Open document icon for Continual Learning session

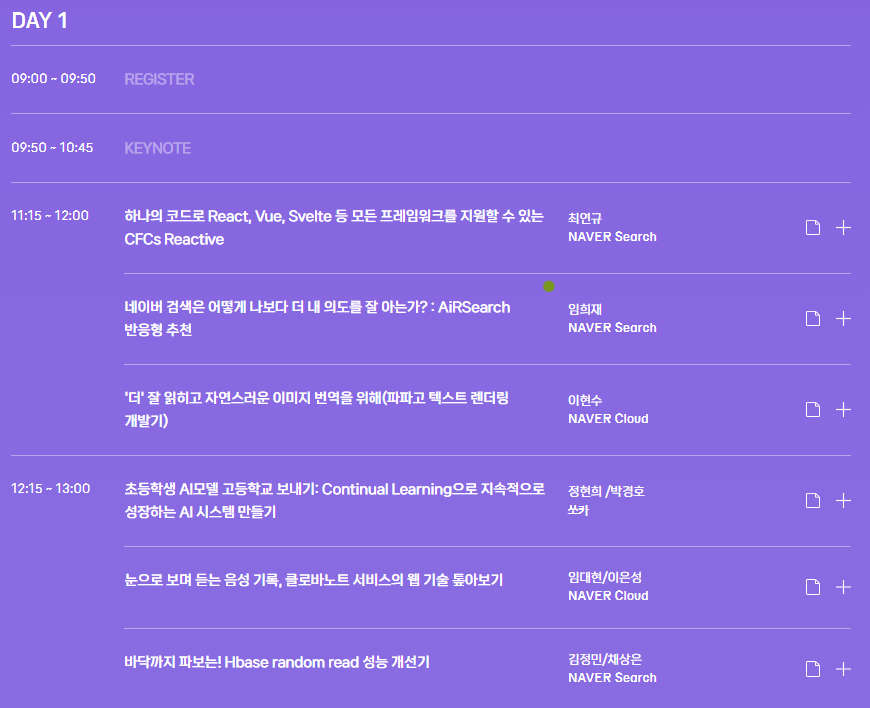click(813, 500)
